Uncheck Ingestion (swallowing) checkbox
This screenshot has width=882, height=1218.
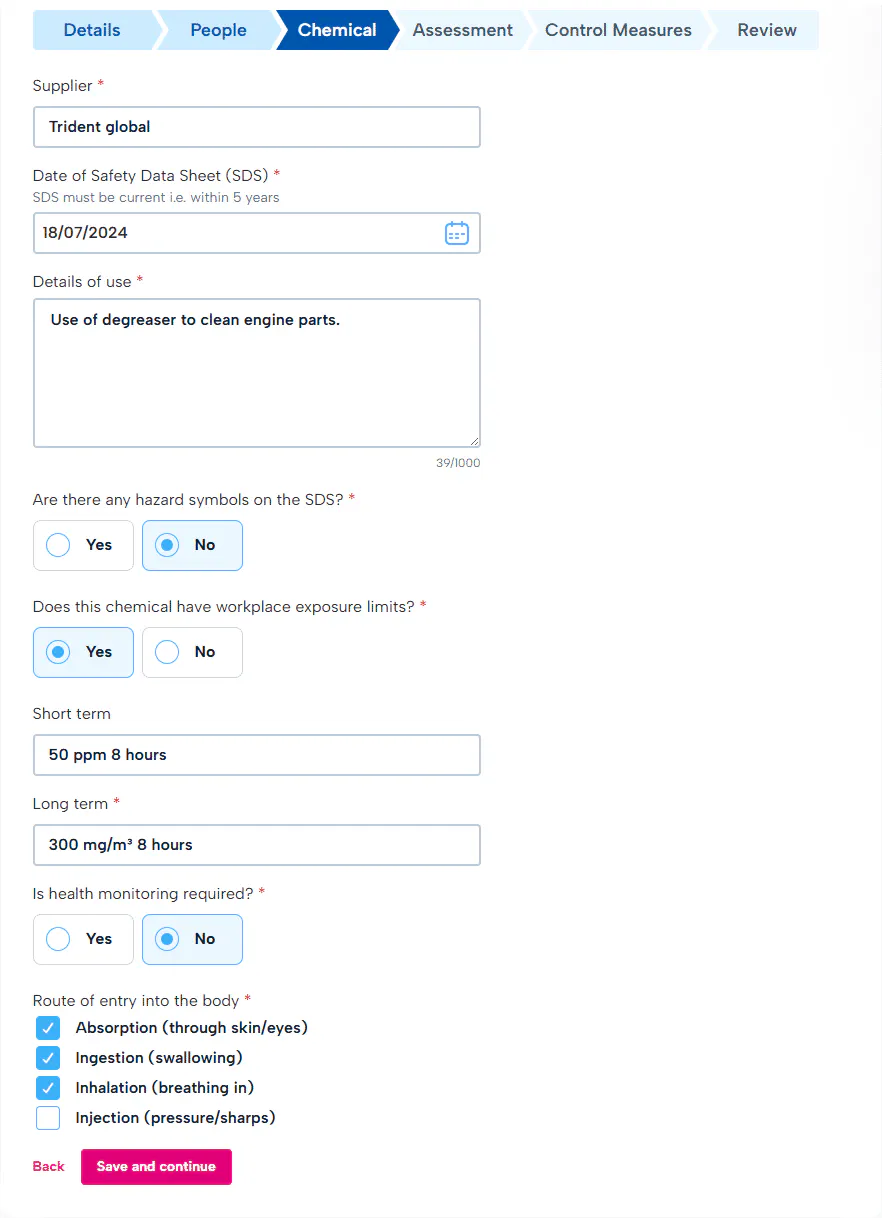click(48, 1058)
